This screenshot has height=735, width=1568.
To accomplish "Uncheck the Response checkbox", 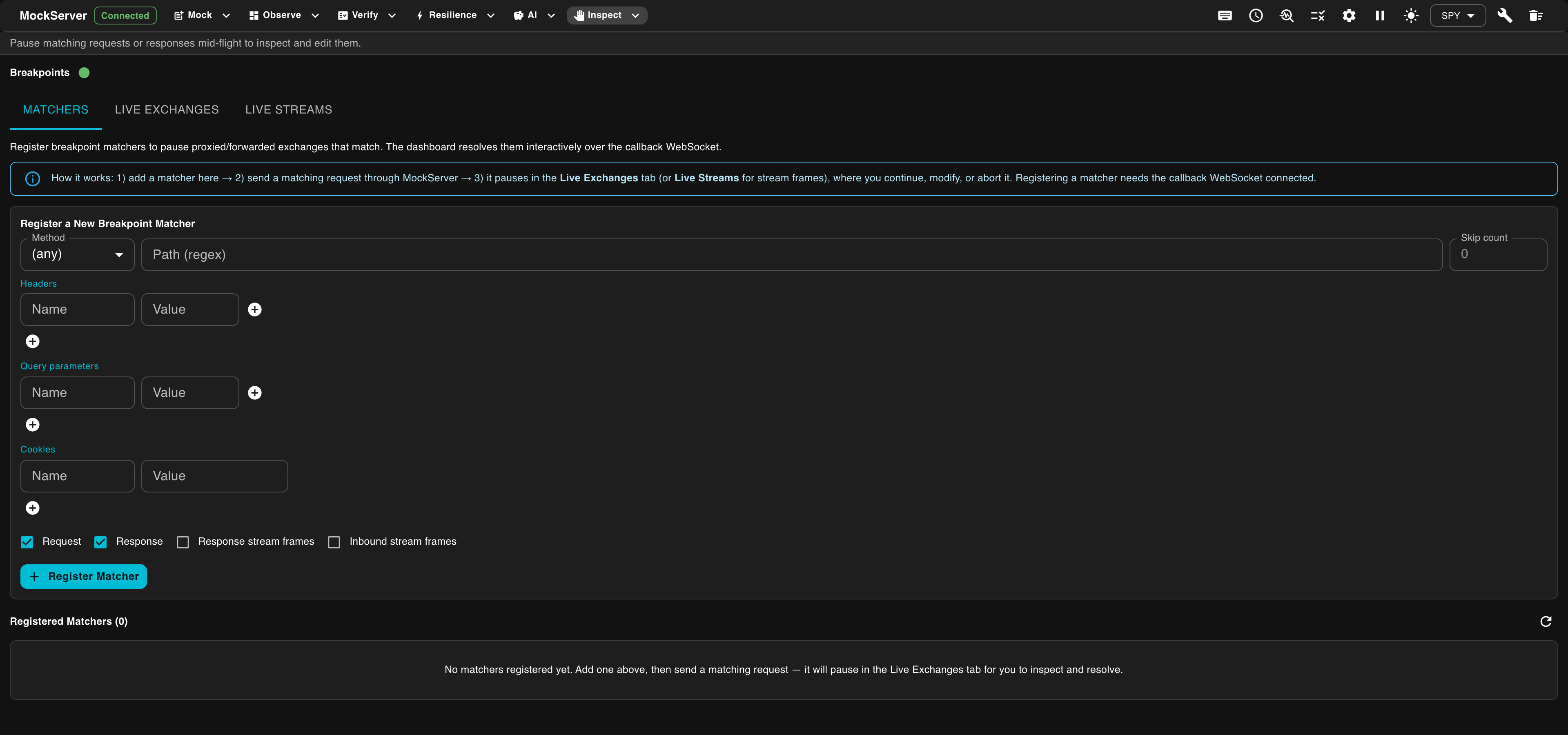I will tap(100, 542).
